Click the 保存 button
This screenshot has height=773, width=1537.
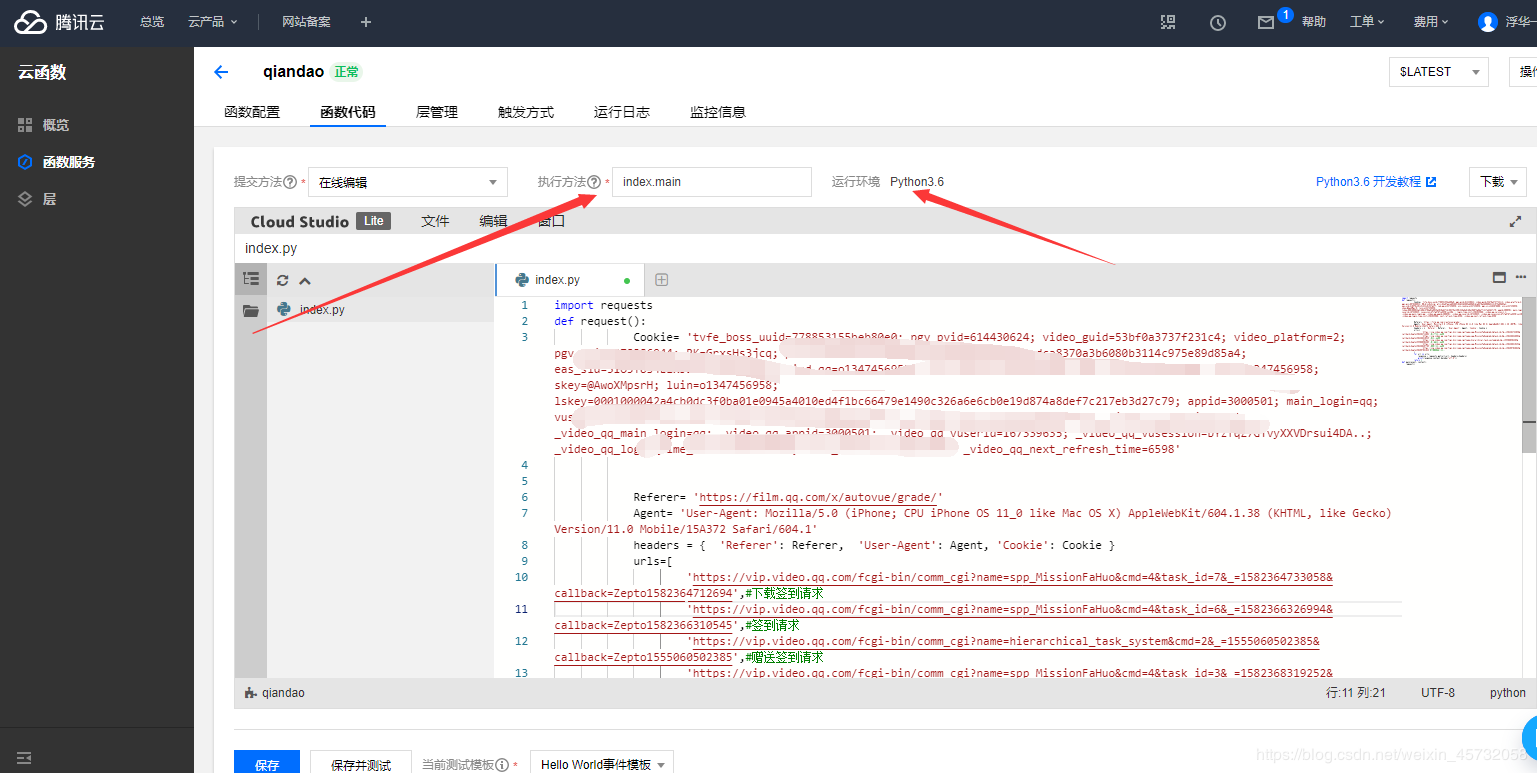coord(267,762)
